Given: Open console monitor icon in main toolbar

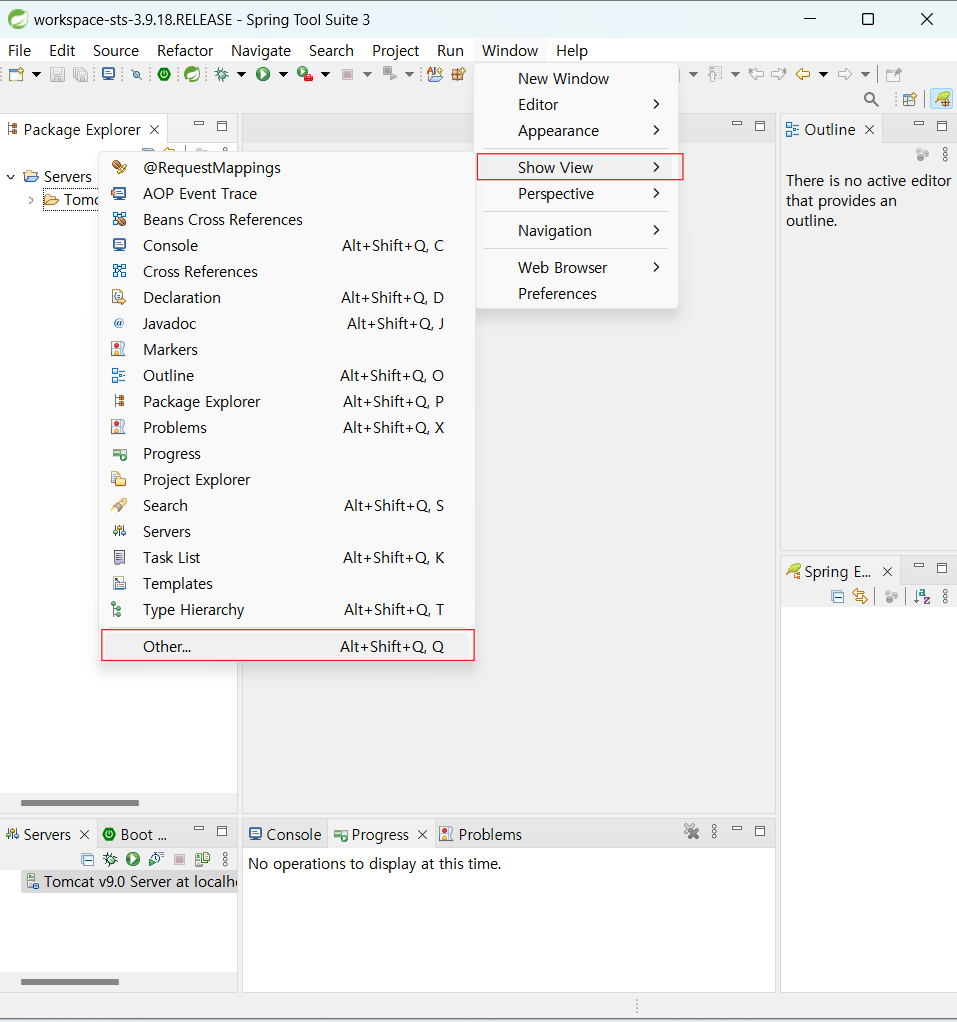Looking at the screenshot, I should [108, 74].
